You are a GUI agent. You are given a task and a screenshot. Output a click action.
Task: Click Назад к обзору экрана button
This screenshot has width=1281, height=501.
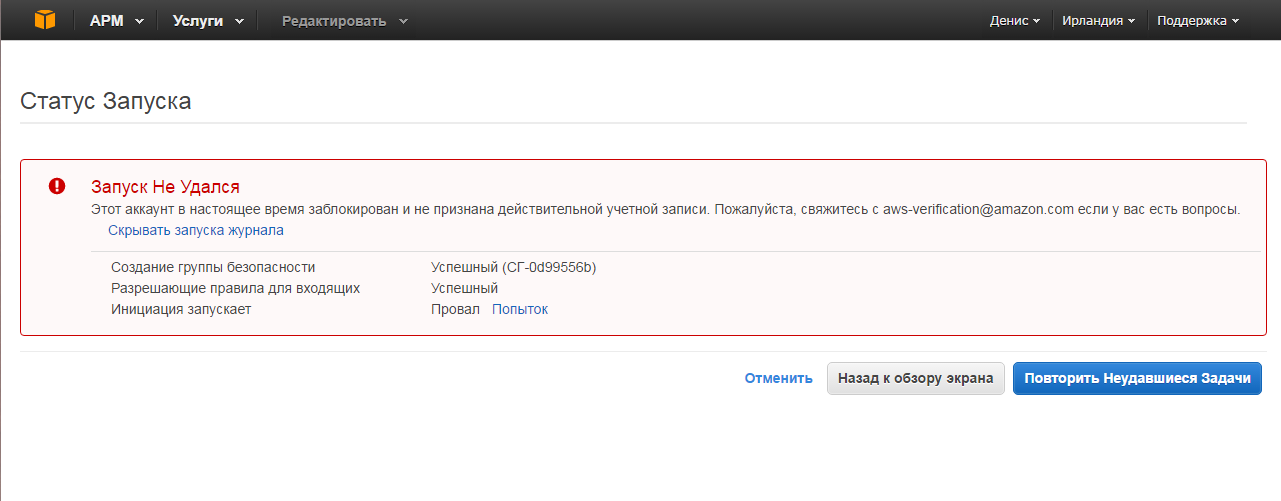click(x=915, y=378)
